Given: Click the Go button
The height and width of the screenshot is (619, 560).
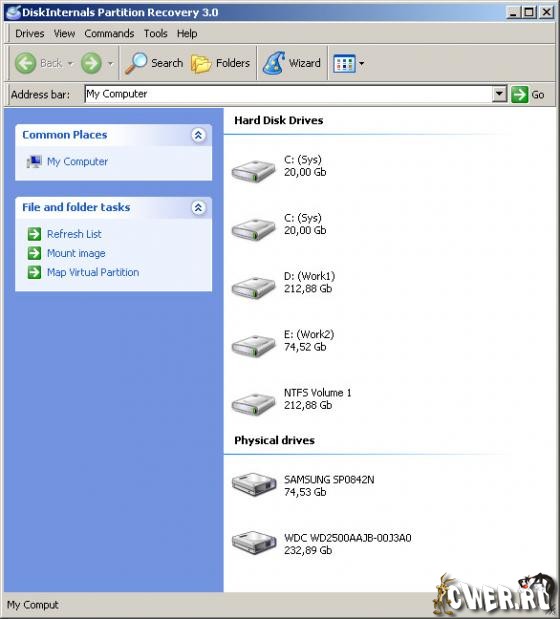Looking at the screenshot, I should 528,95.
